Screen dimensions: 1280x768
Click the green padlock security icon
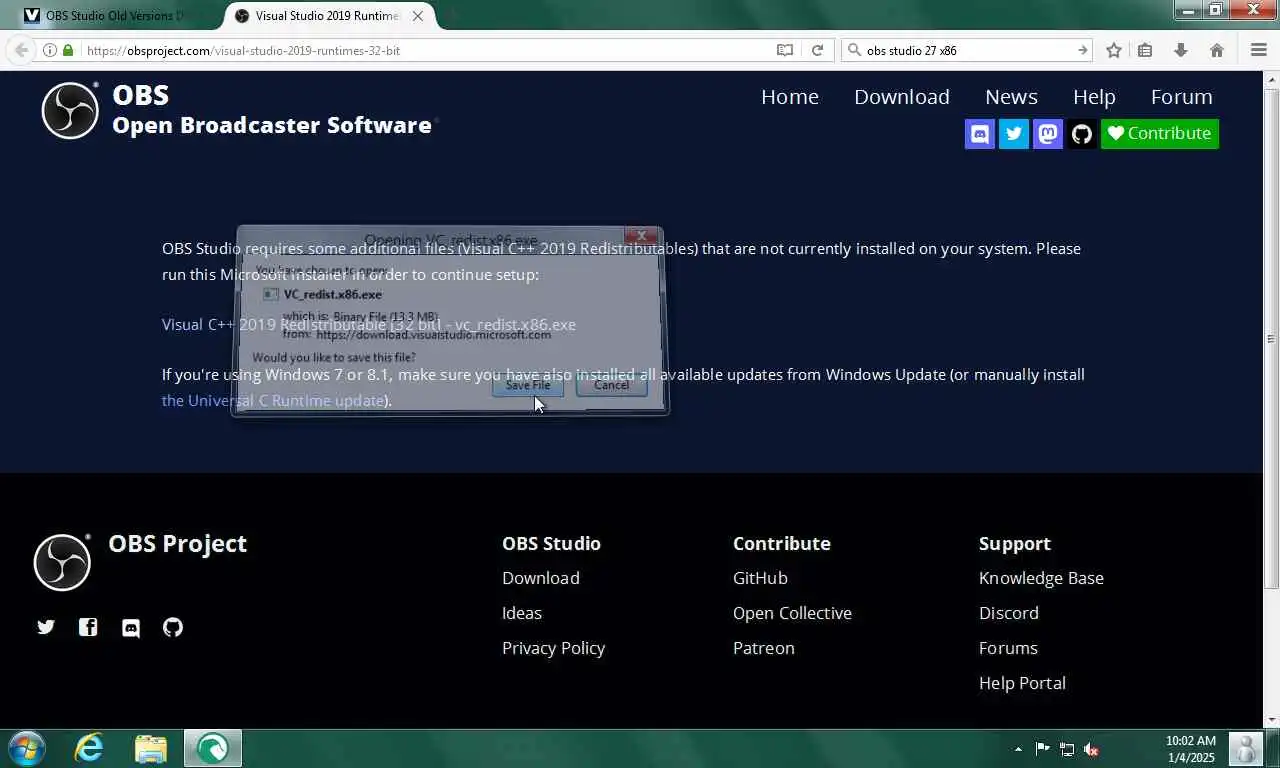click(x=68, y=50)
